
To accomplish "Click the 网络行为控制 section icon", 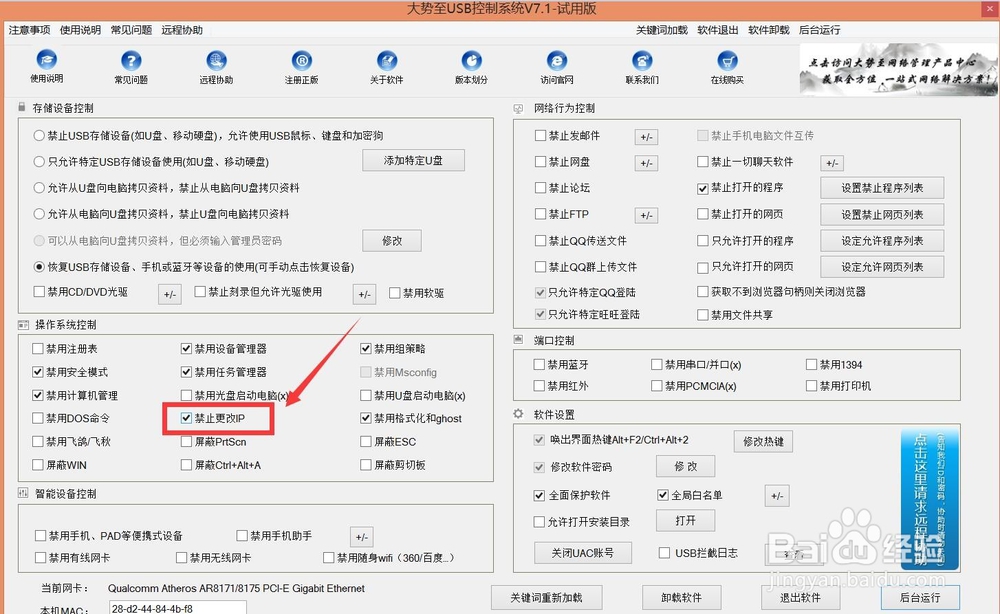I will point(518,108).
